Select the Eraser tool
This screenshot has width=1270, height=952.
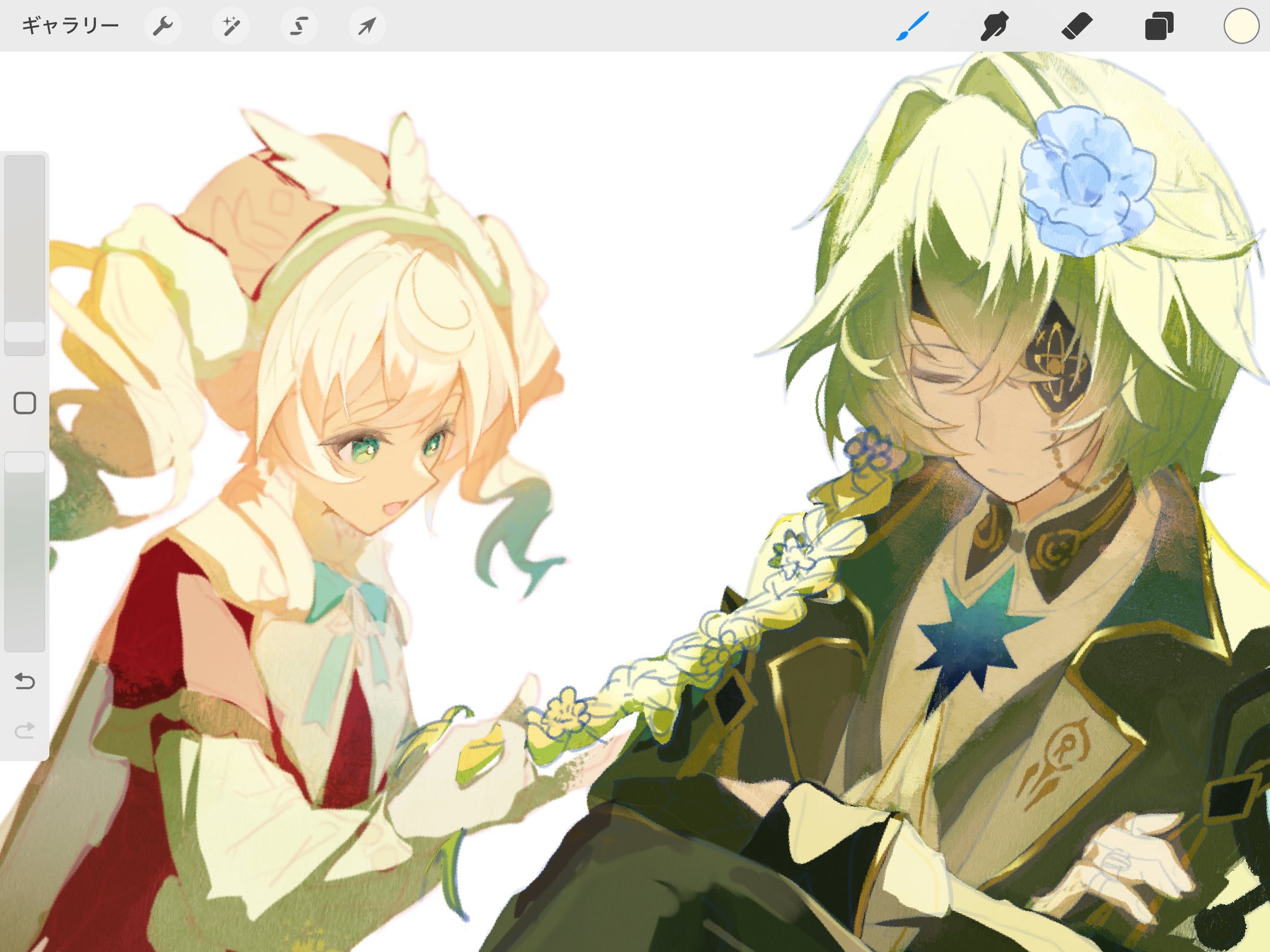1076,26
